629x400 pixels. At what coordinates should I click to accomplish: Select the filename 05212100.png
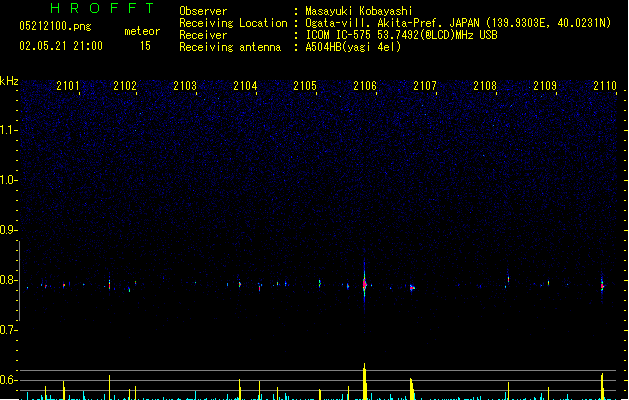[x=55, y=26]
